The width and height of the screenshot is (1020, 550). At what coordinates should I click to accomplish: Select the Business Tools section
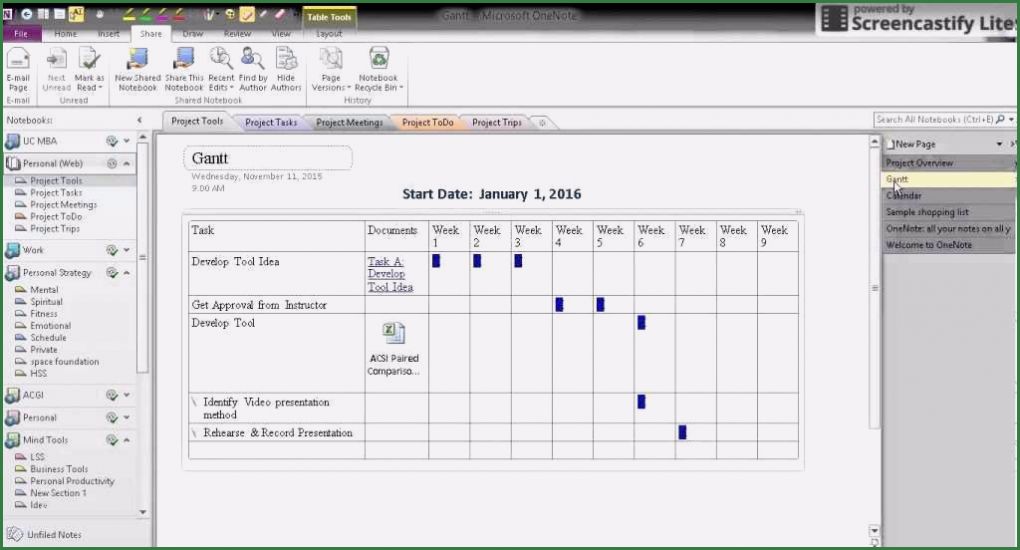(59, 469)
